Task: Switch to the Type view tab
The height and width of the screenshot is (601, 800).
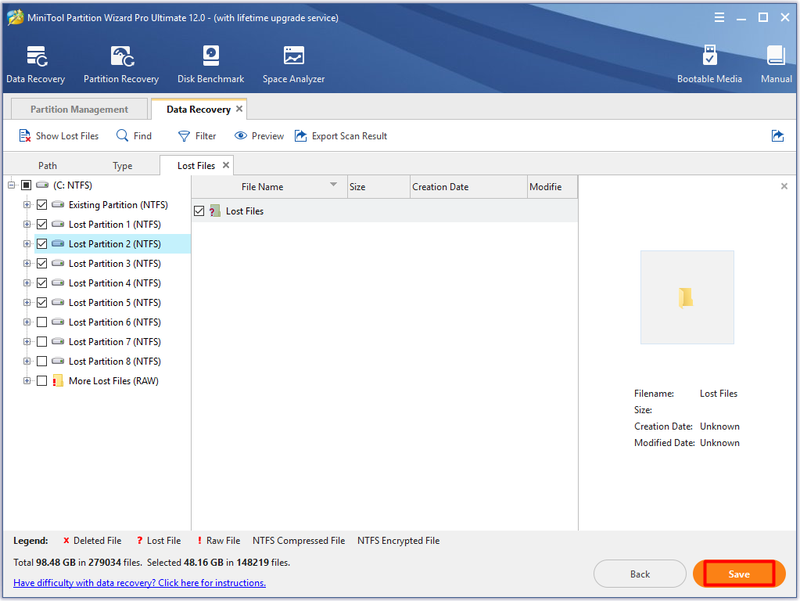Action: pyautogui.click(x=122, y=166)
